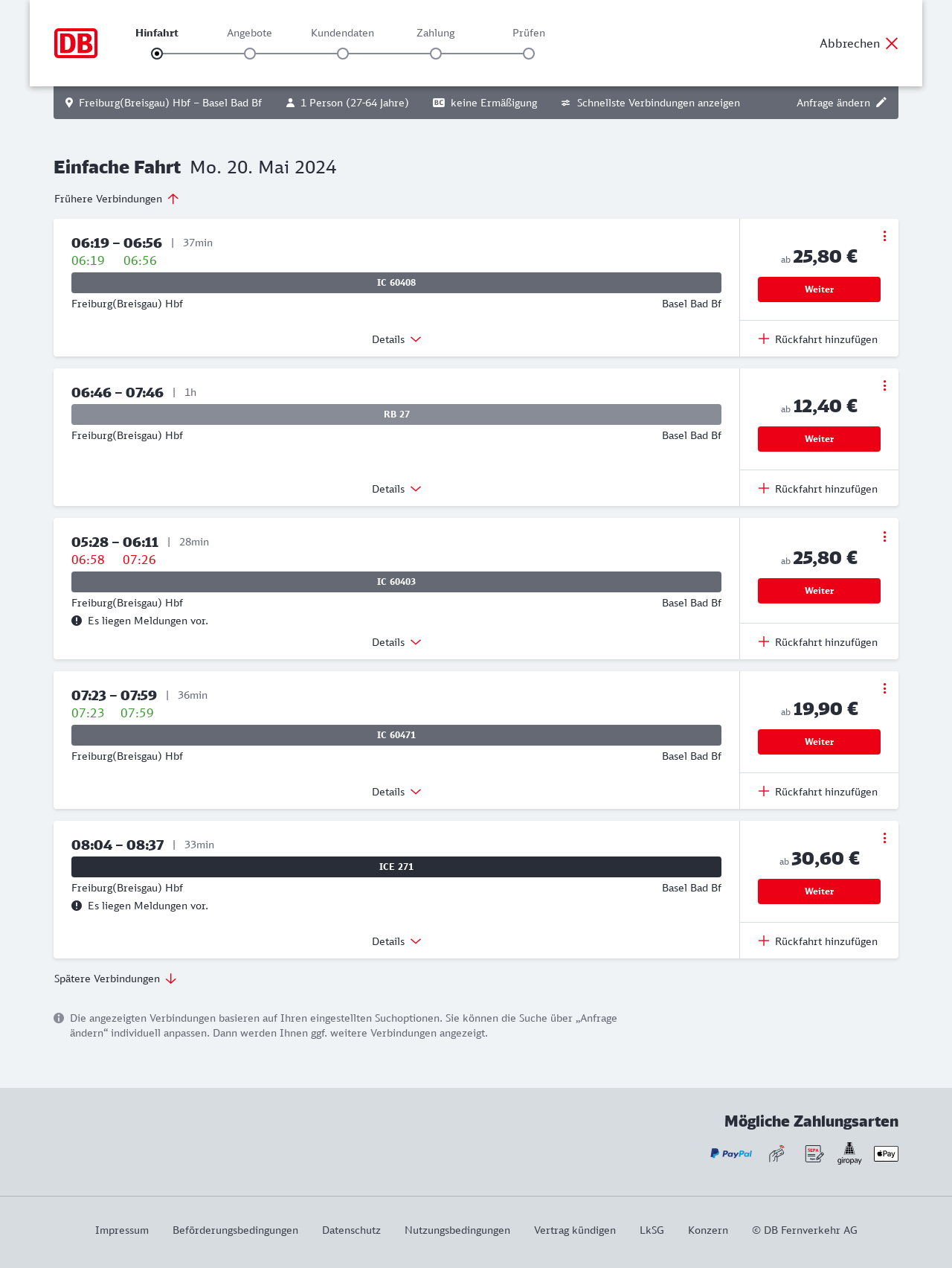This screenshot has width=952, height=1268.
Task: Click the Apple Pay icon
Action: pyautogui.click(x=886, y=1153)
